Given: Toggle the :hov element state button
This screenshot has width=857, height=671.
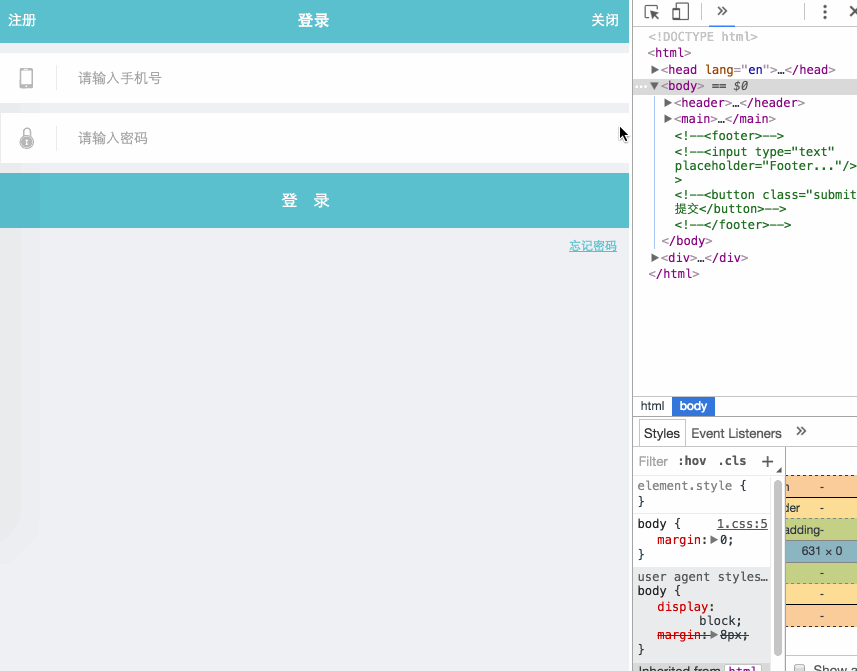Looking at the screenshot, I should [692, 461].
